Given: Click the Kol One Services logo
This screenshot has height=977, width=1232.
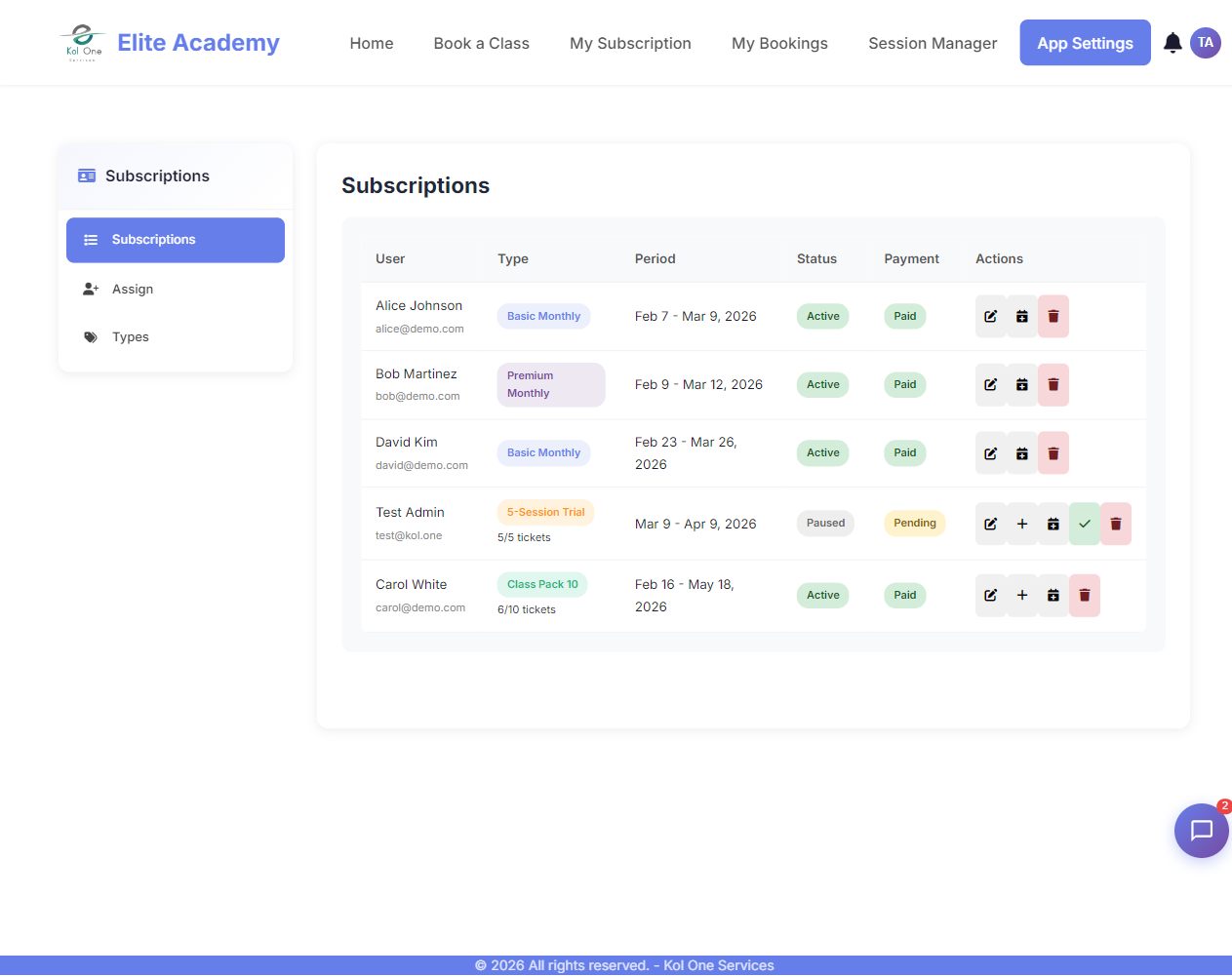Looking at the screenshot, I should 83,42.
